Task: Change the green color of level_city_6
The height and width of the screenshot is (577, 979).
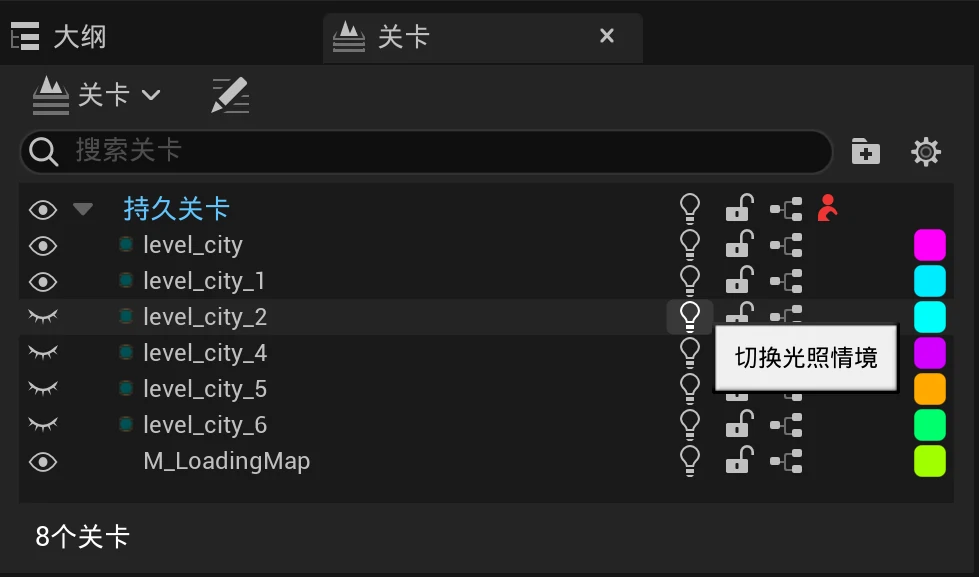Action: [x=930, y=425]
